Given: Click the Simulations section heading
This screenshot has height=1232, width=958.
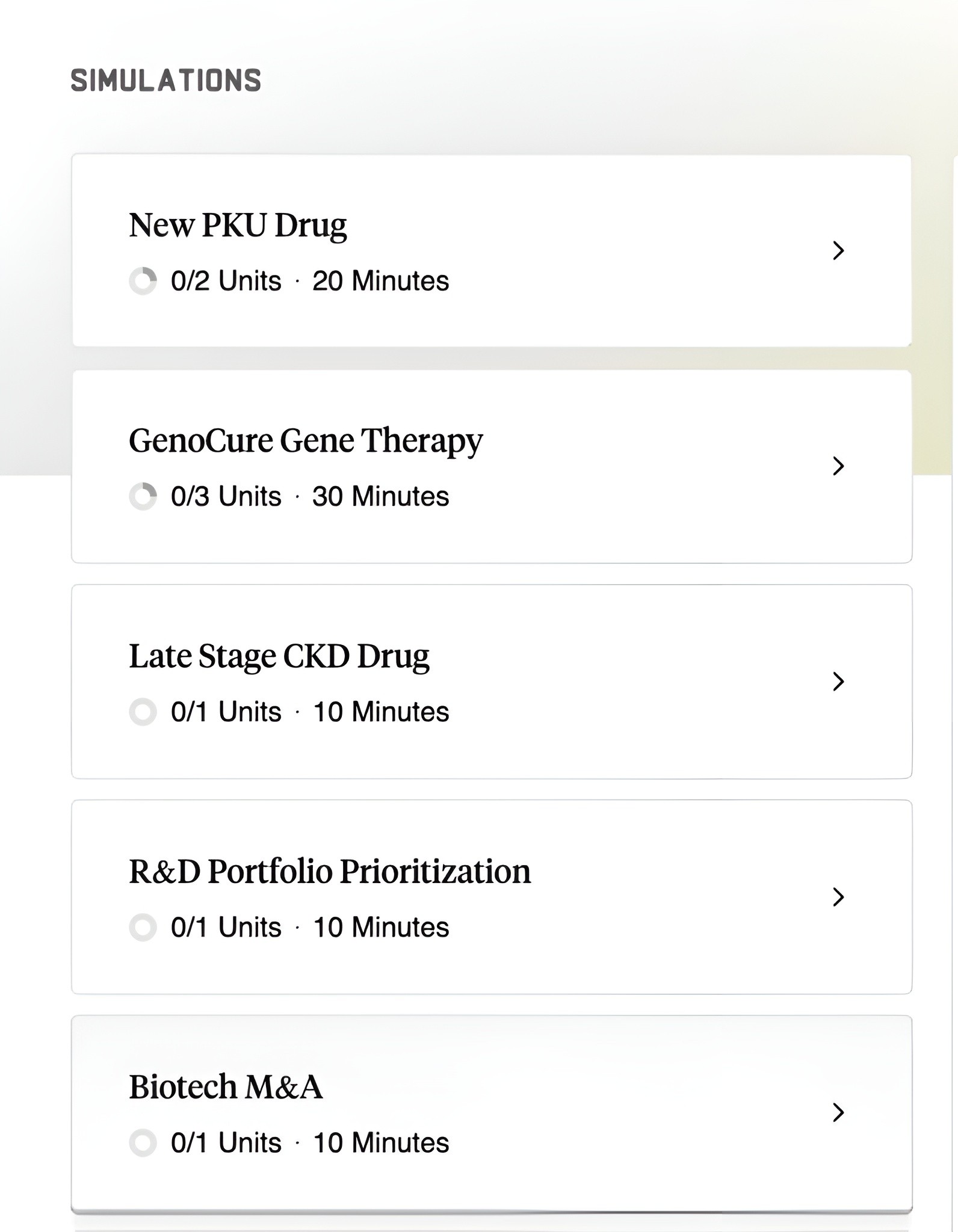Looking at the screenshot, I should pos(166,81).
